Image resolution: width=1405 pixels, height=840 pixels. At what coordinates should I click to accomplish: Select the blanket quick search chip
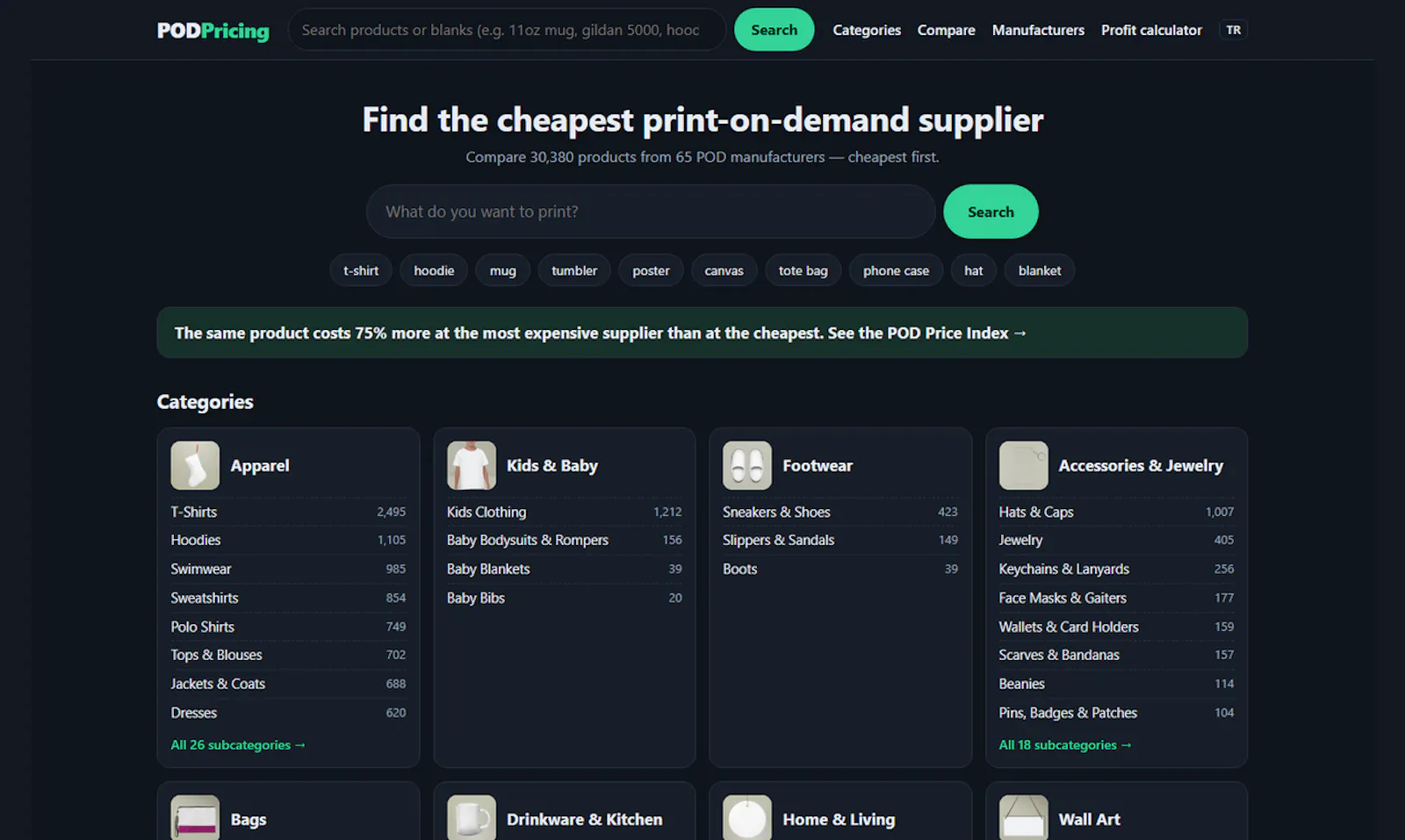pos(1040,270)
